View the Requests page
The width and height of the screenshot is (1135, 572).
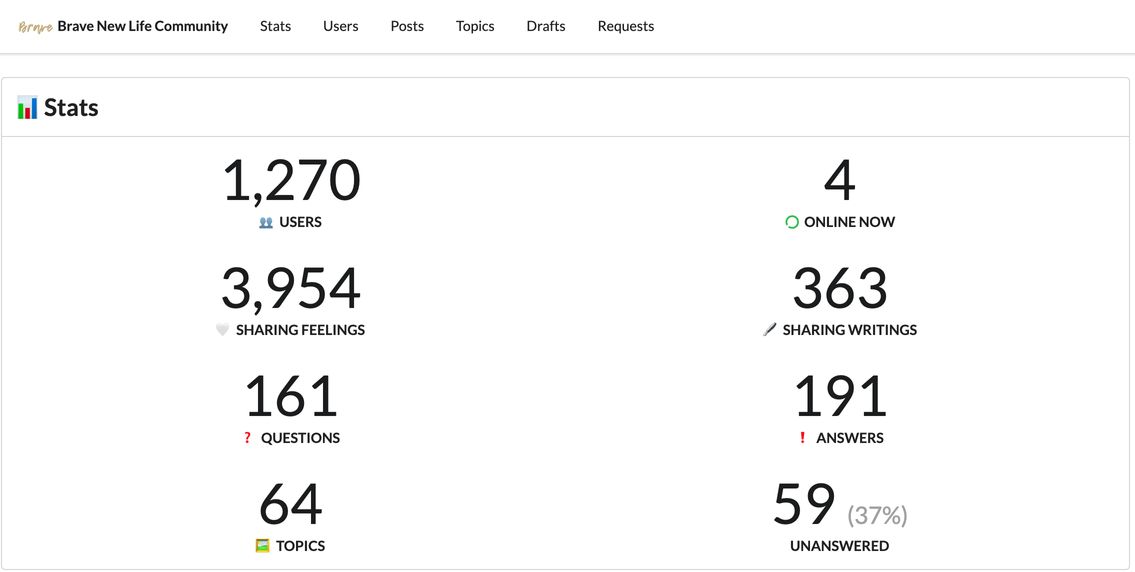click(x=626, y=26)
